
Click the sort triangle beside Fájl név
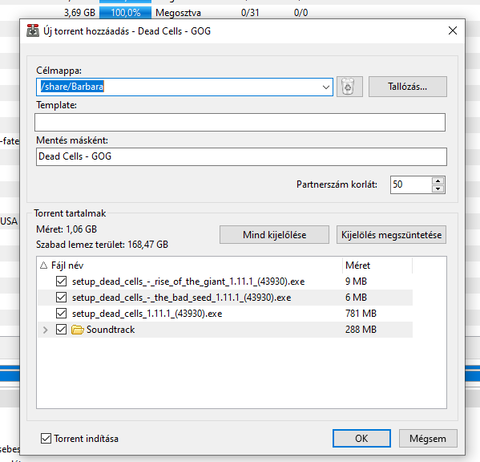coord(44,265)
